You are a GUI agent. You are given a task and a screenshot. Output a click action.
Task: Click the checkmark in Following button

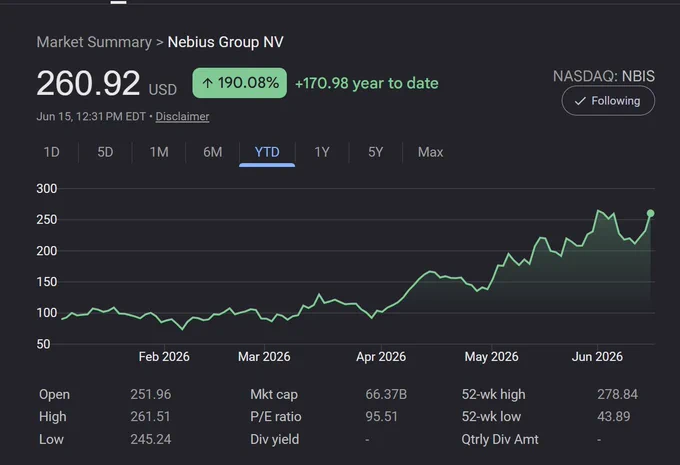[x=580, y=101]
